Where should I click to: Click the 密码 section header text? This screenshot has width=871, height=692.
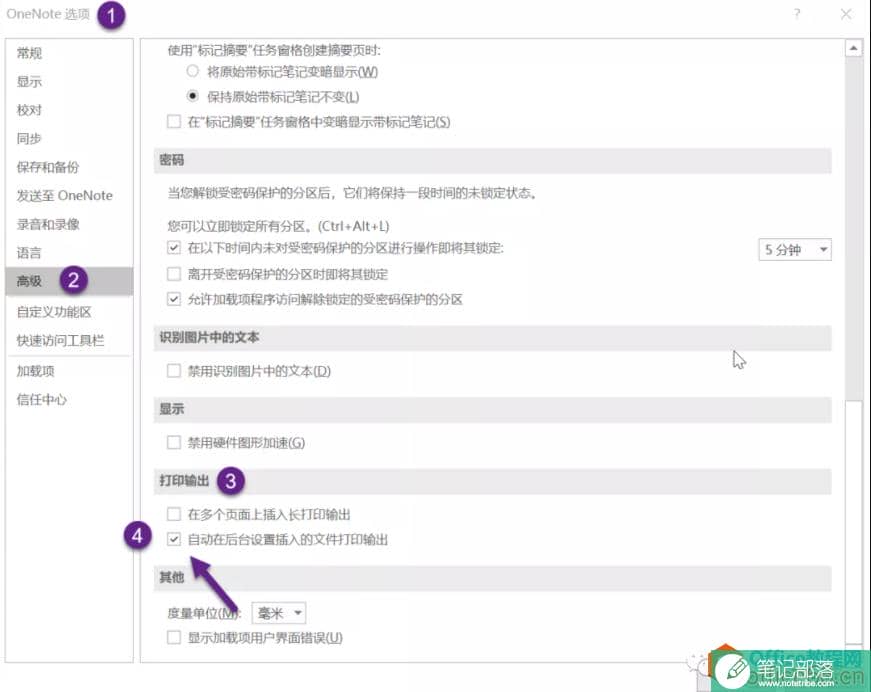[172, 161]
